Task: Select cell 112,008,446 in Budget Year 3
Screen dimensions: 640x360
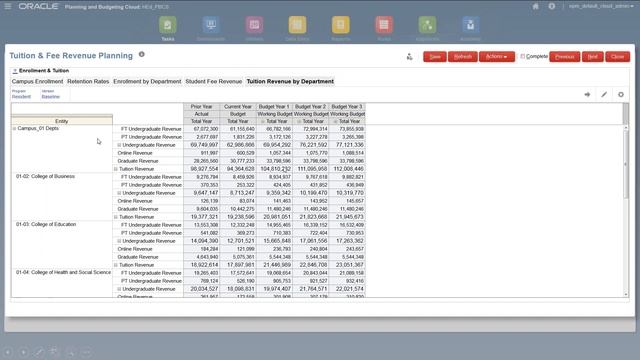Action: 347,169
